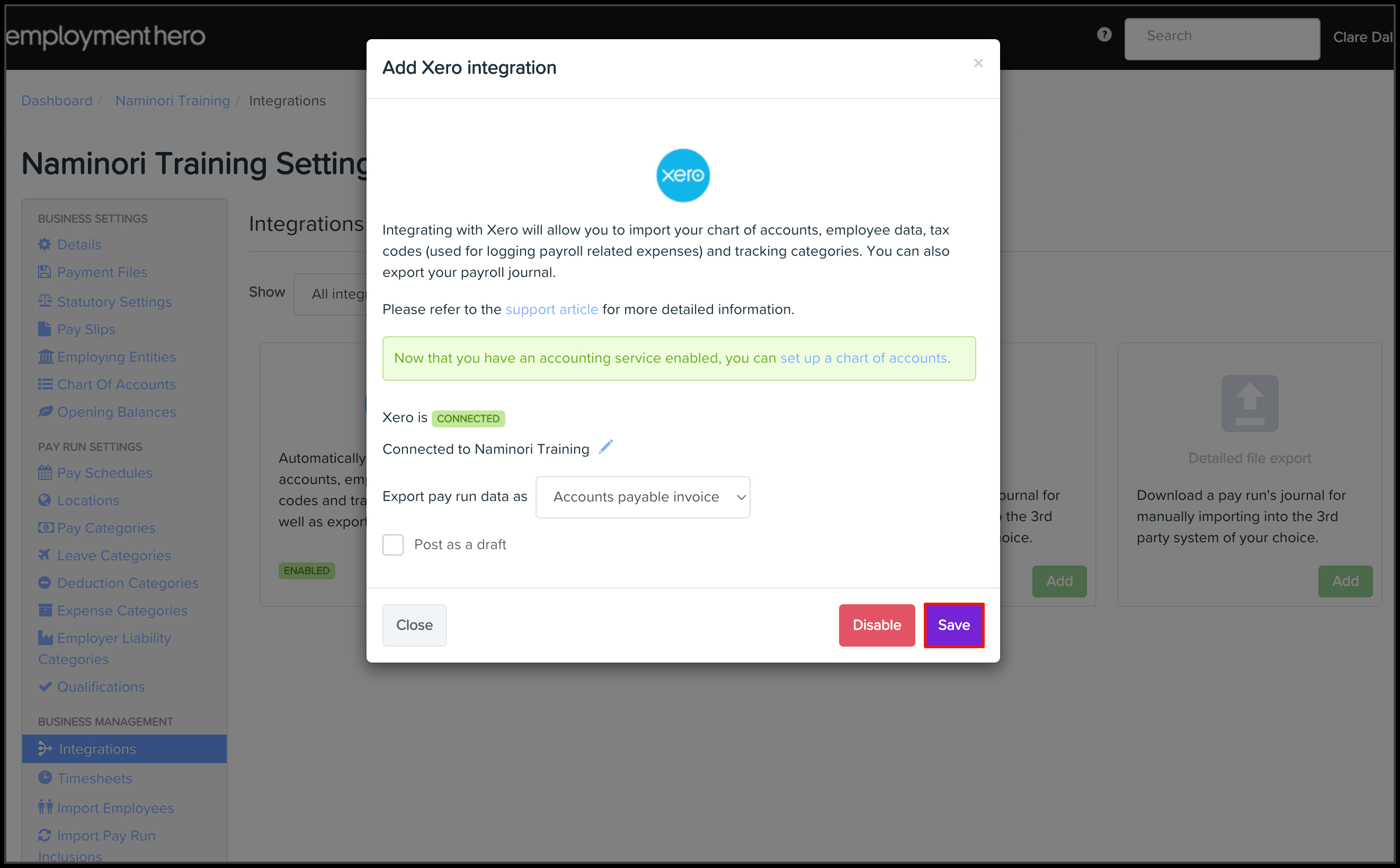Click the pencil edit icon beside Naminori Training
Screen dimensions: 1400x868
tap(605, 447)
